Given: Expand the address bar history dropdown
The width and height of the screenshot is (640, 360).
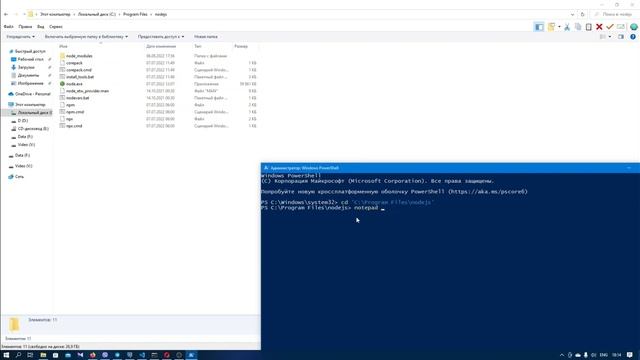Looking at the screenshot, I should [x=572, y=14].
